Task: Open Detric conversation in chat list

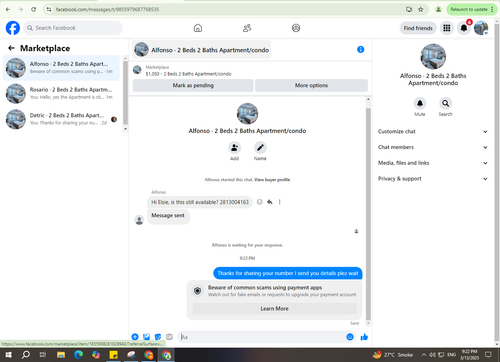Action: (x=61, y=119)
